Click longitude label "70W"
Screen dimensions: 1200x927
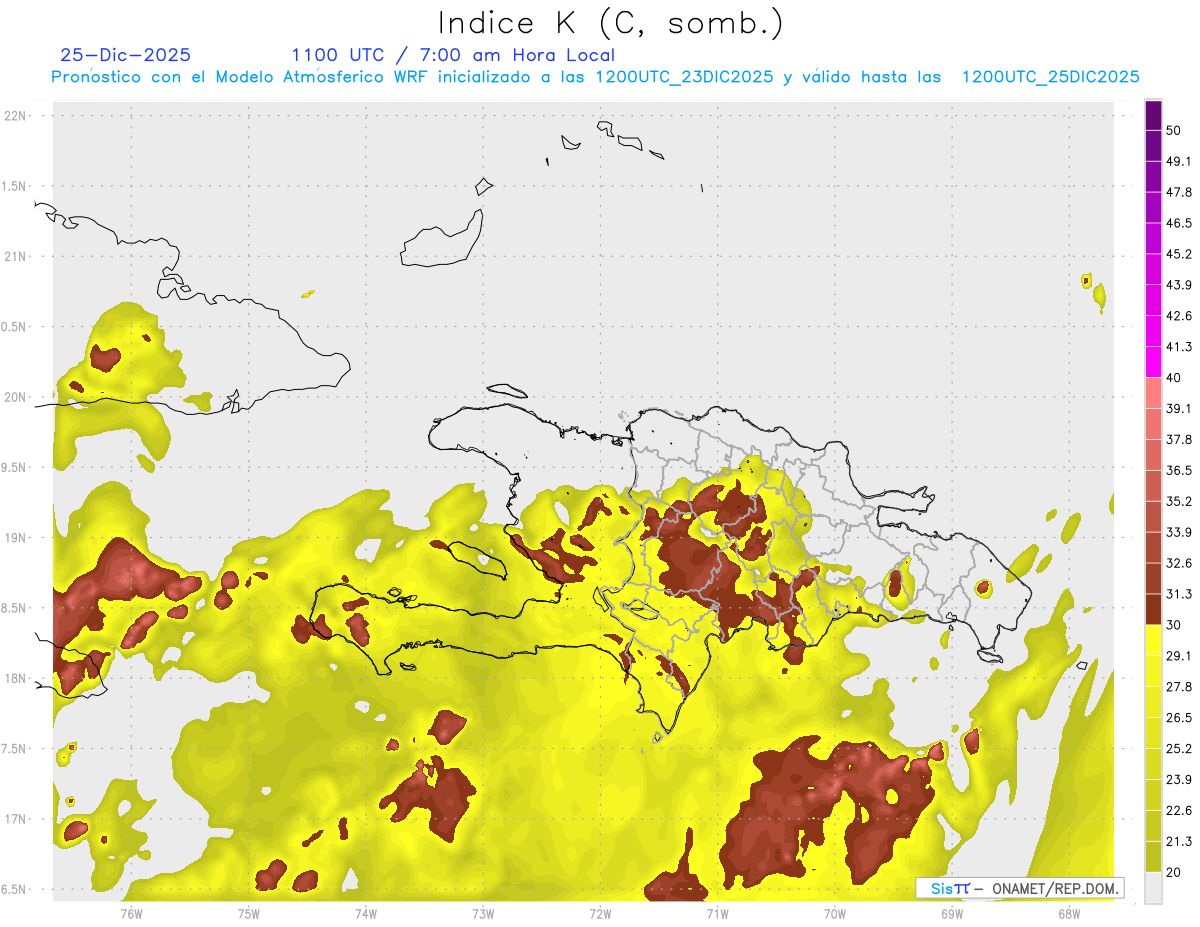[834, 914]
